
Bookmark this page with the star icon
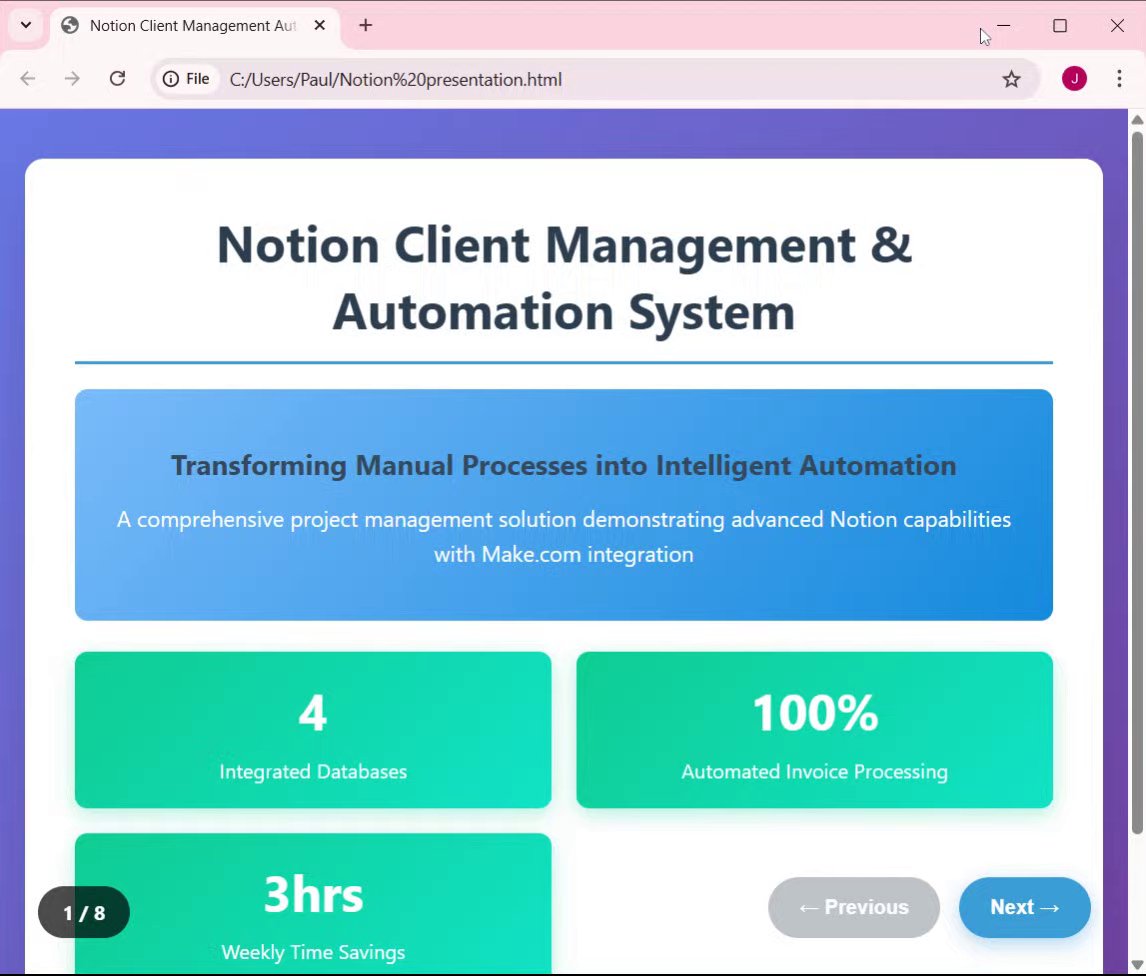[x=1011, y=79]
